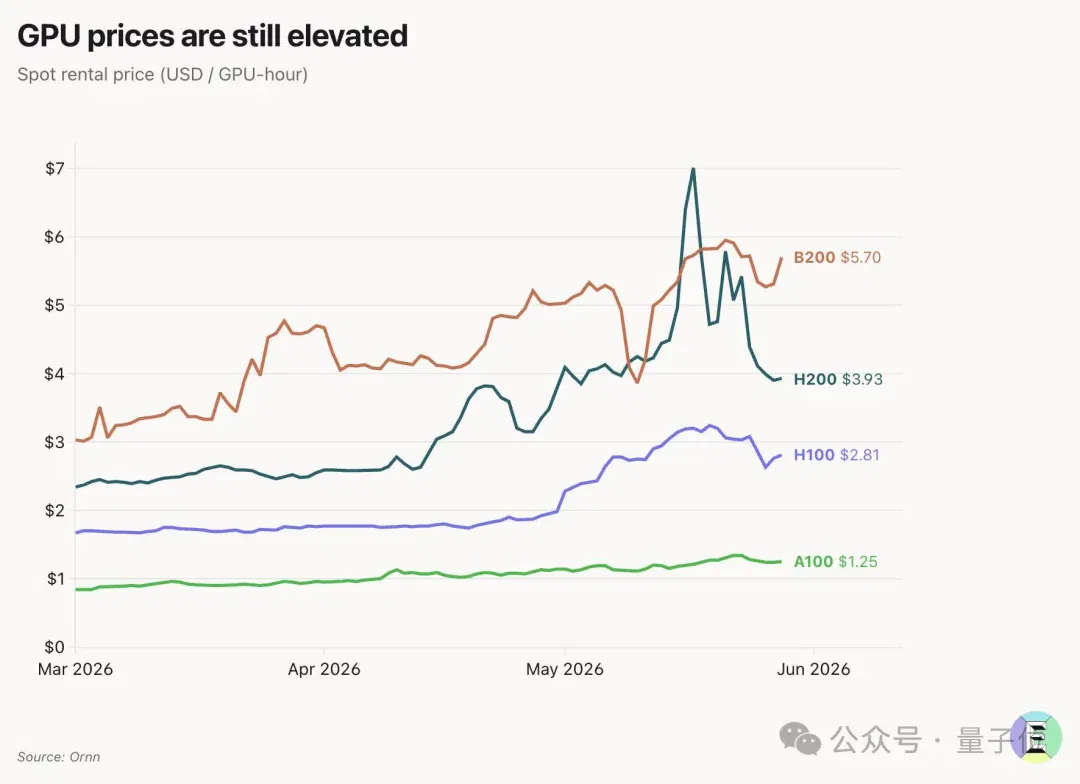Viewport: 1080px width, 784px height.
Task: Click the $0 y-axis tick label
Action: click(54, 648)
